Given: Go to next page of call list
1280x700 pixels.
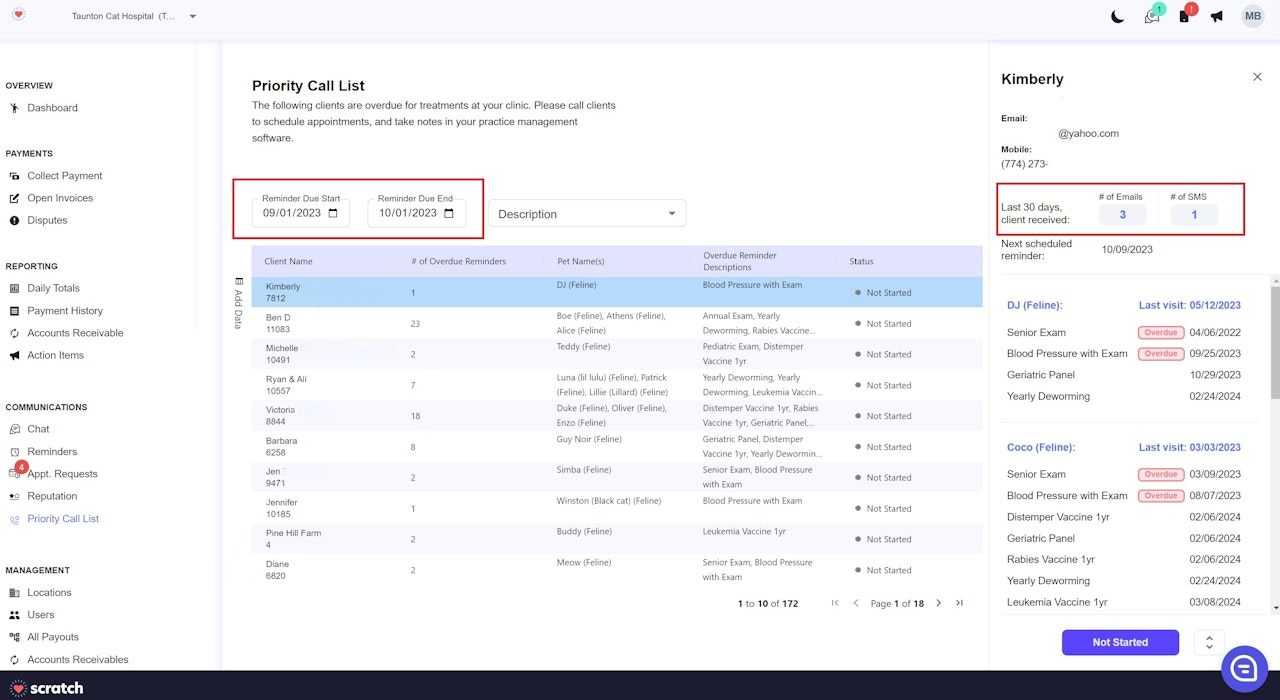Looking at the screenshot, I should coord(938,603).
